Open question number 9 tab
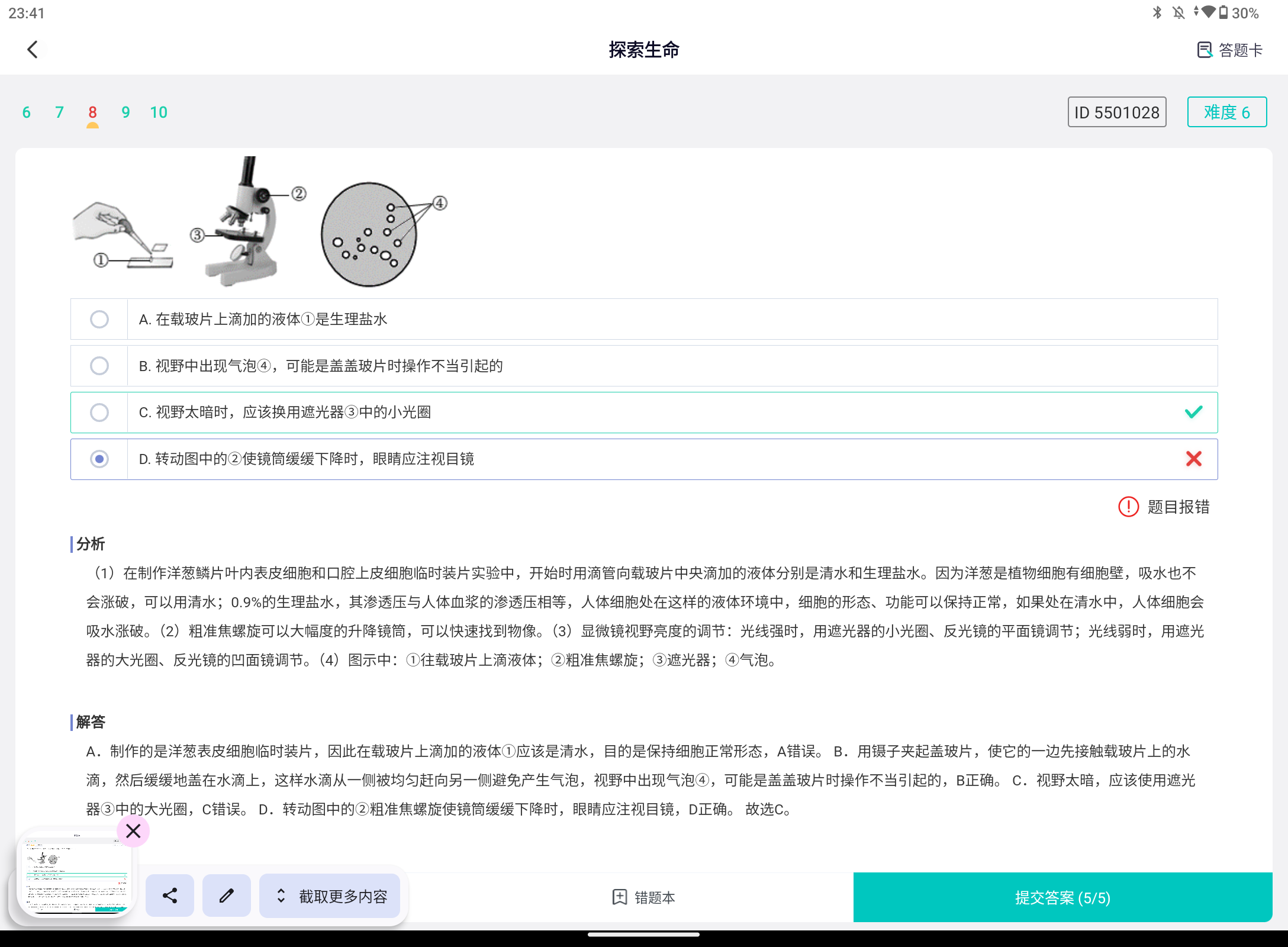This screenshot has height=947, width=1288. click(125, 112)
